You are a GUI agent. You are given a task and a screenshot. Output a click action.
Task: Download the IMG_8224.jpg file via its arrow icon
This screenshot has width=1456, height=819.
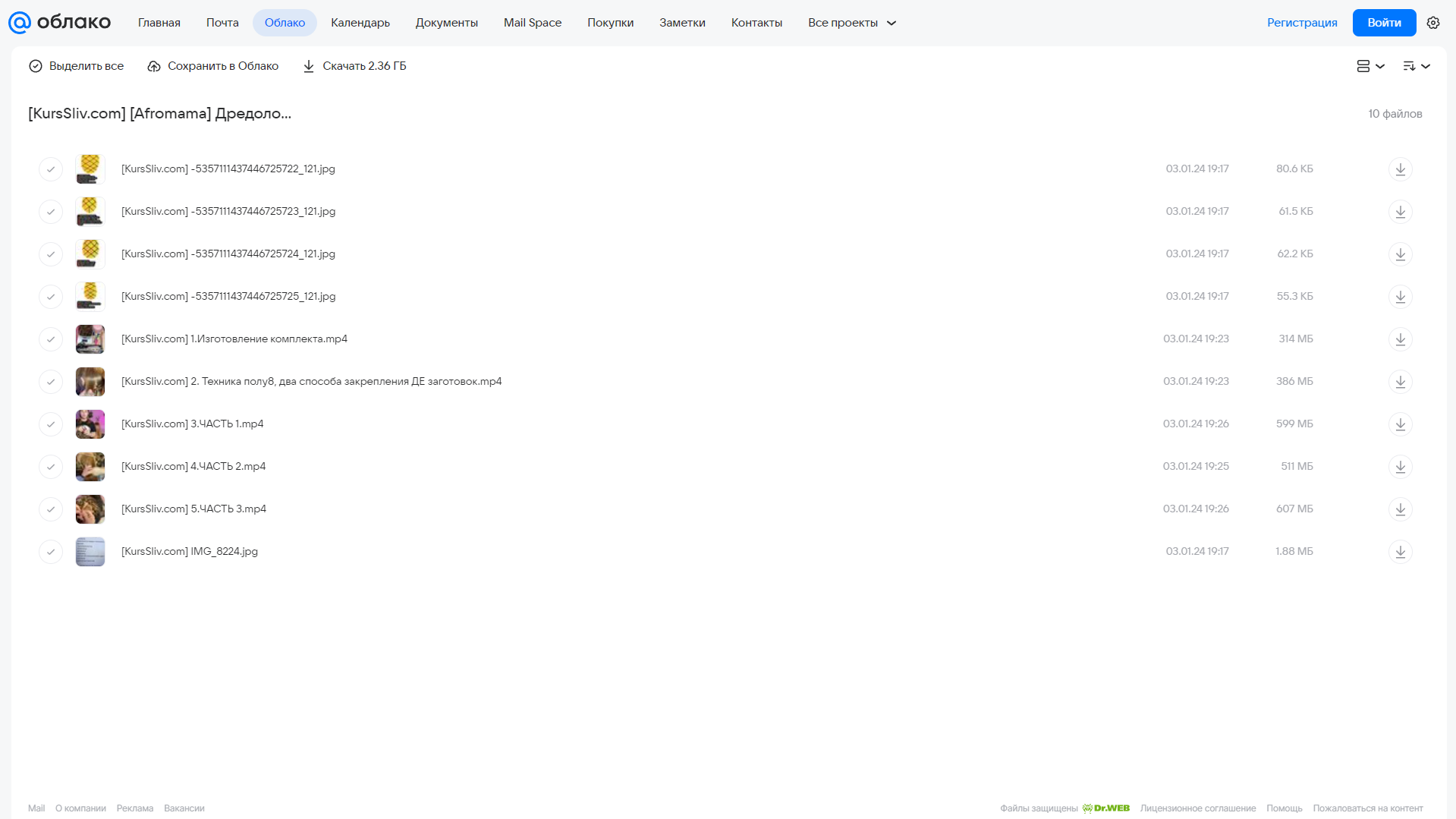[x=1401, y=552]
